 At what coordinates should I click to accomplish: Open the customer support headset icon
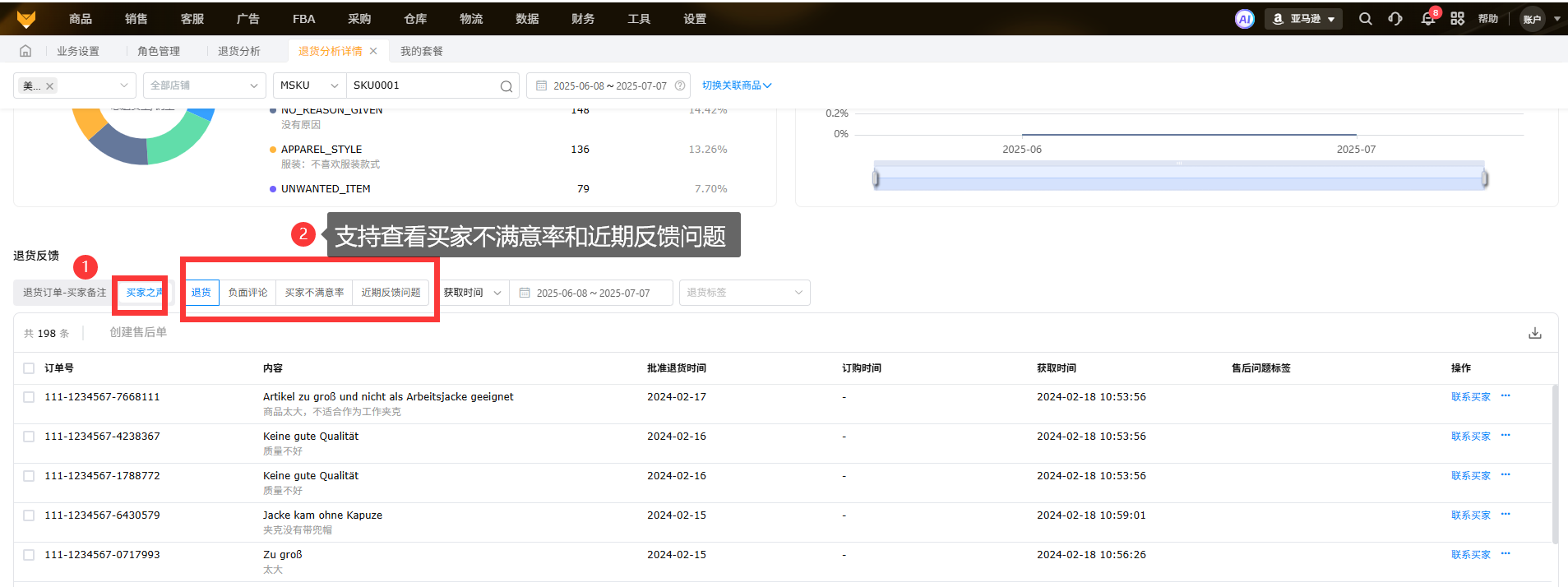[x=1395, y=19]
